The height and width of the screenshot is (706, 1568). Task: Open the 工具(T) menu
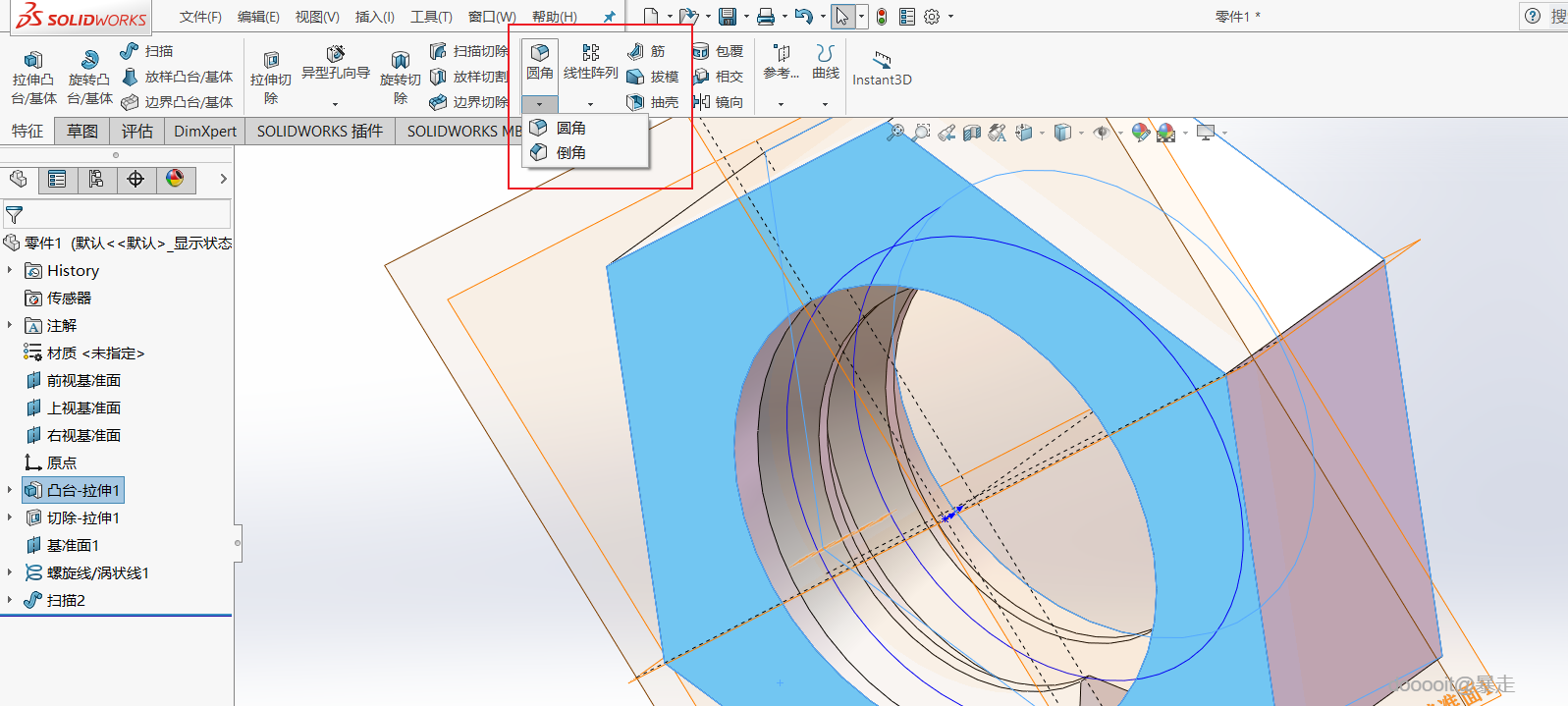click(x=431, y=17)
